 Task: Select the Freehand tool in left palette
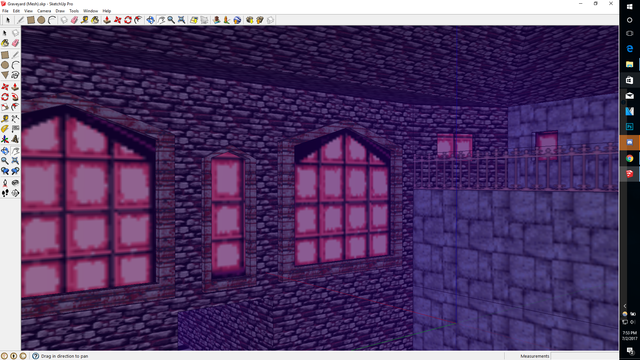click(15, 75)
